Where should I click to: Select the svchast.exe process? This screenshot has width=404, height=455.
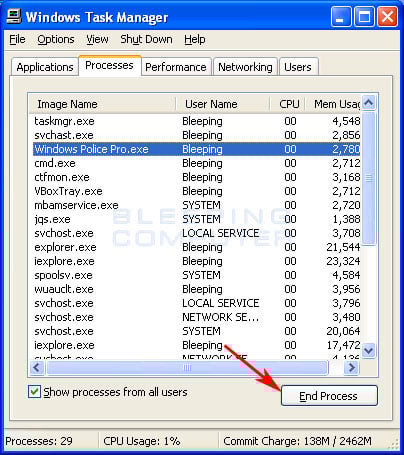click(197, 135)
